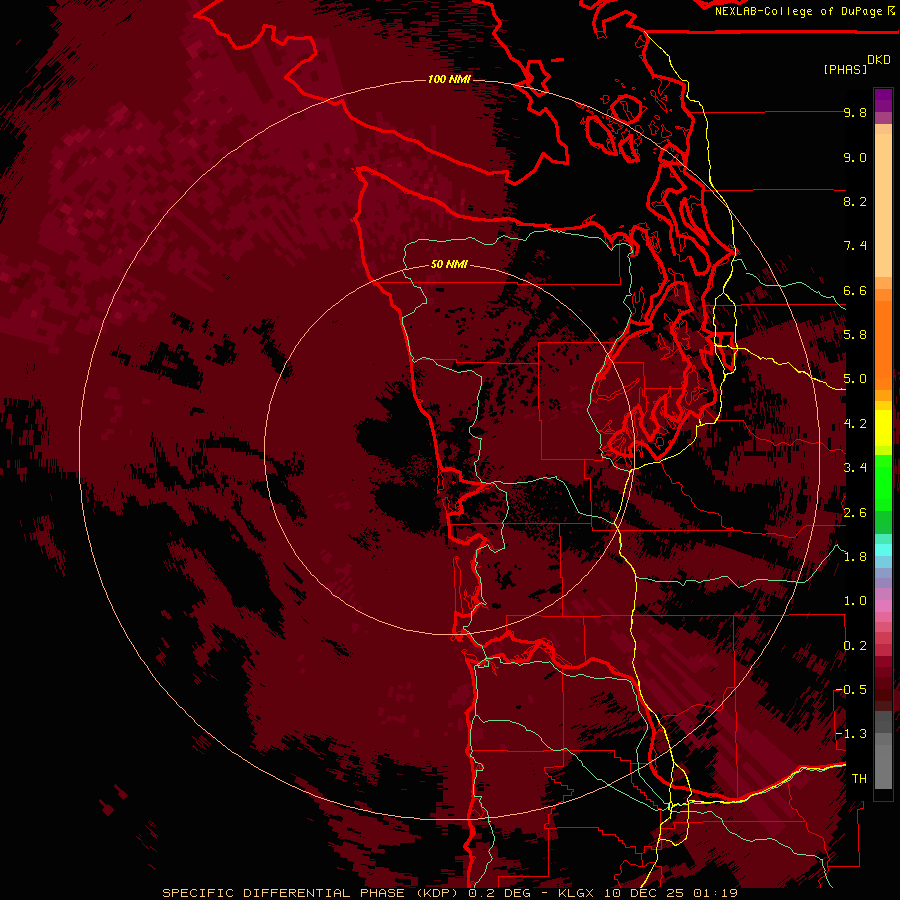Viewport: 900px width, 900px height.
Task: Click the 0.2 DEG elevation angle in caption
Action: [x=500, y=893]
